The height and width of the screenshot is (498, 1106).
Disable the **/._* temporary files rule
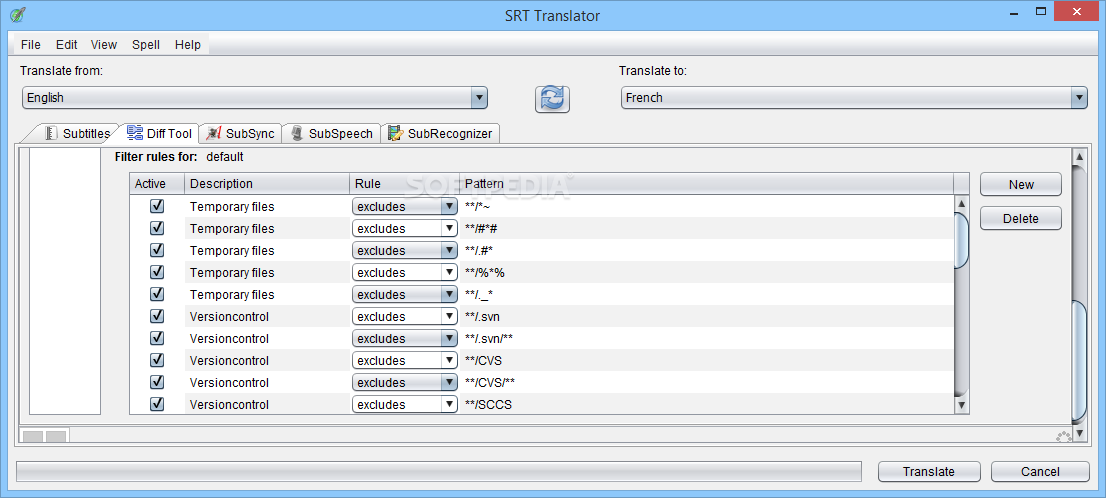coord(157,294)
